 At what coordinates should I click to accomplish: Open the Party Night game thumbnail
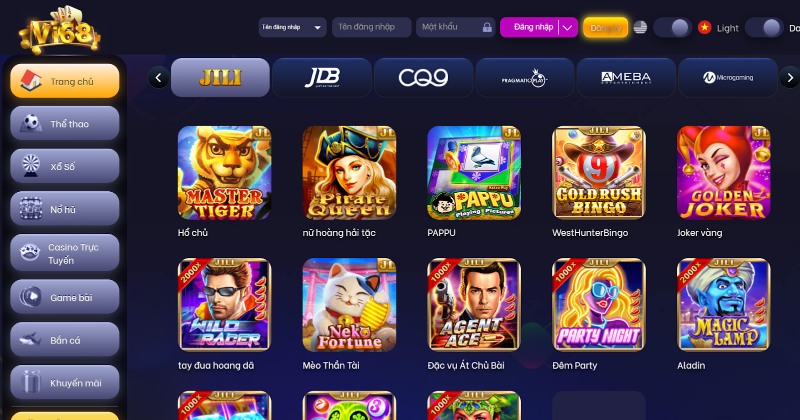599,305
